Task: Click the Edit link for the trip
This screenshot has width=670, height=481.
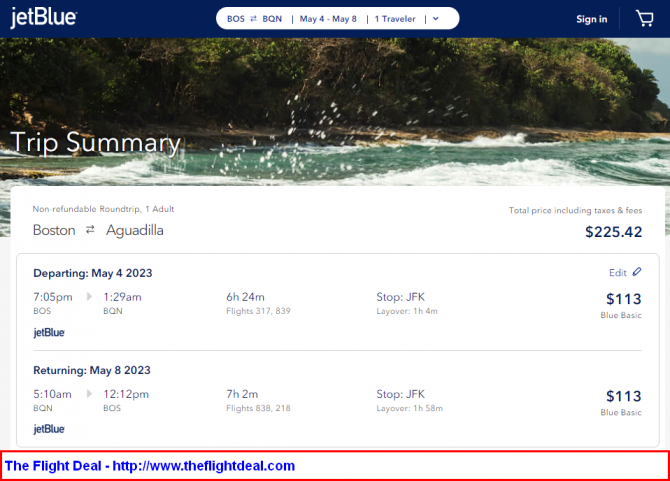Action: (617, 273)
